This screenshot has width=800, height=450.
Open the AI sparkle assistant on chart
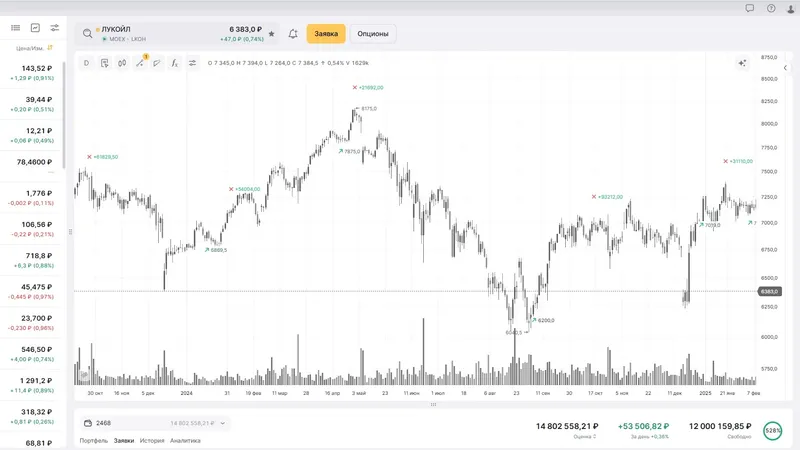(x=742, y=63)
